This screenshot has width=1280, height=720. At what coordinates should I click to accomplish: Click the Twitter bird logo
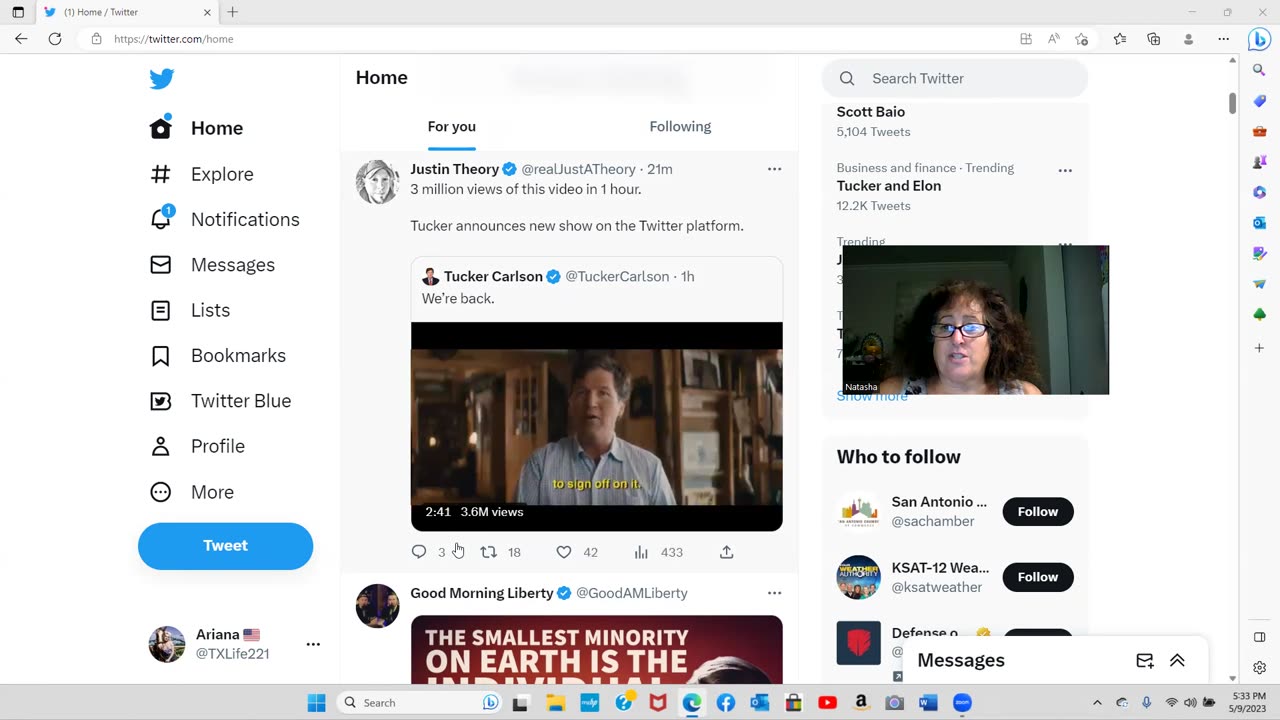[x=162, y=79]
